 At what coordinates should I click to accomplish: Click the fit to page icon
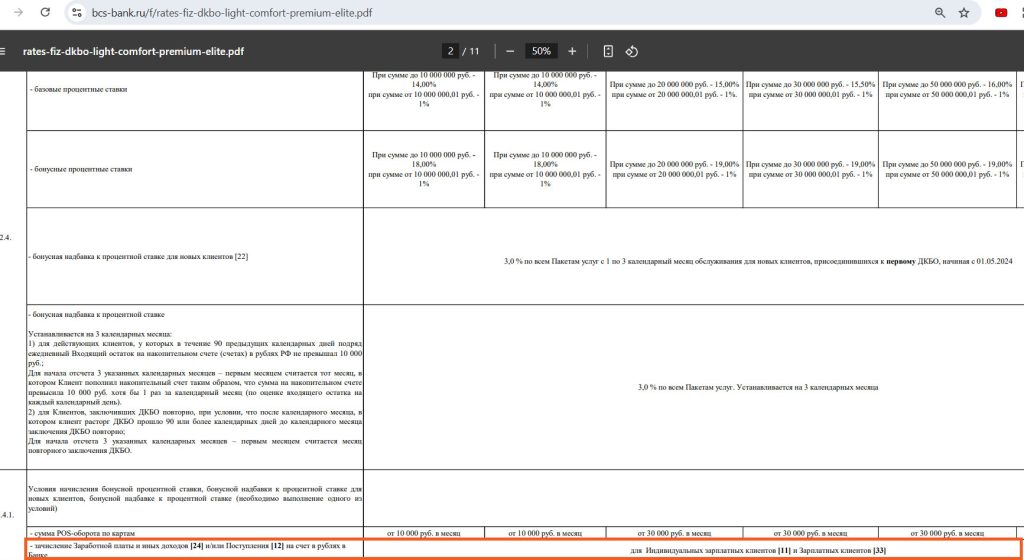(608, 51)
